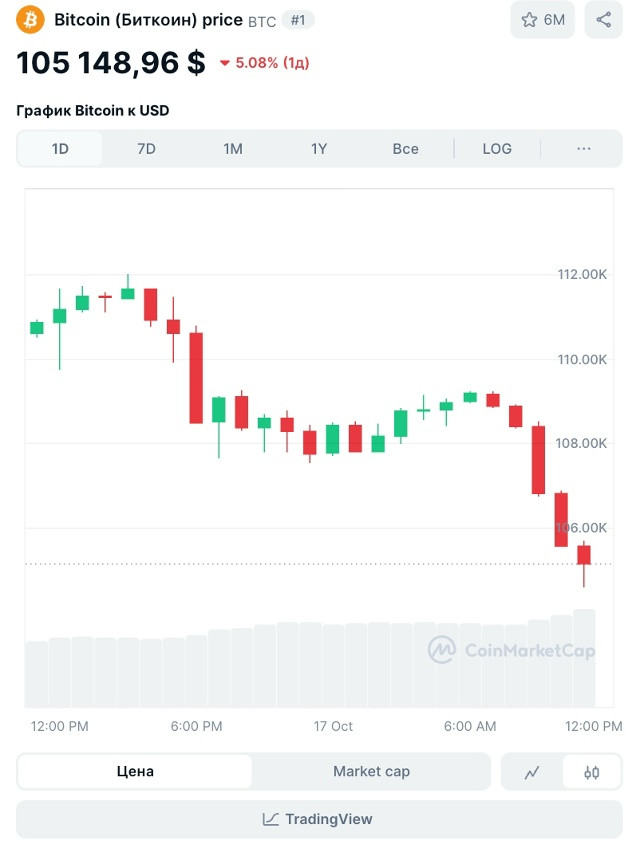The height and width of the screenshot is (856, 640).
Task: Open the TradingView chart button
Action: tap(319, 819)
